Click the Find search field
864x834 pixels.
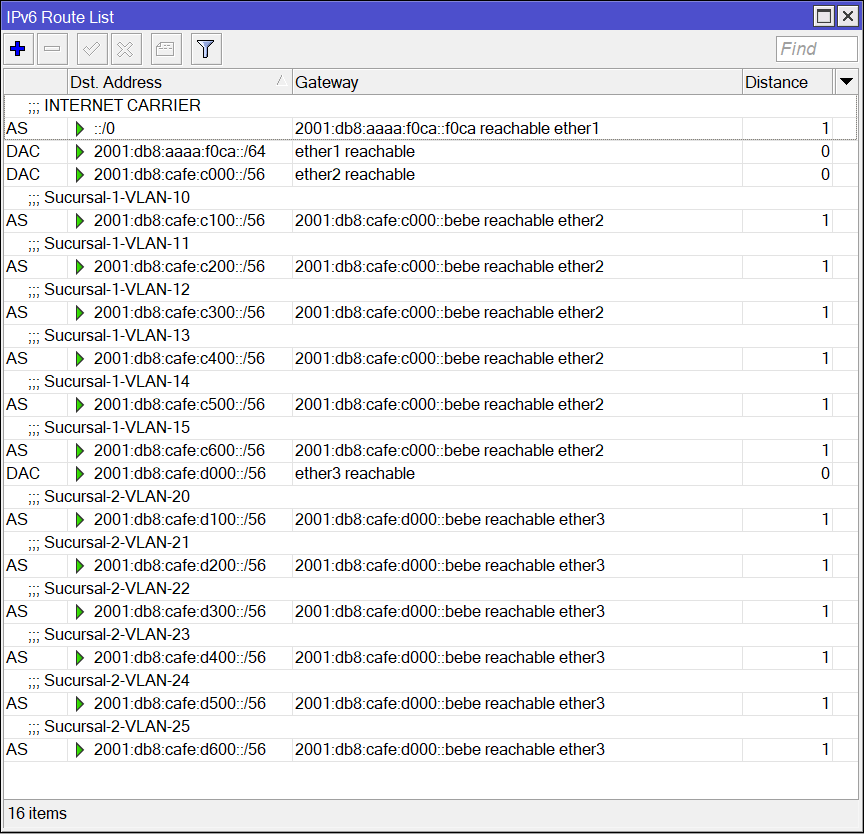pyautogui.click(x=816, y=49)
